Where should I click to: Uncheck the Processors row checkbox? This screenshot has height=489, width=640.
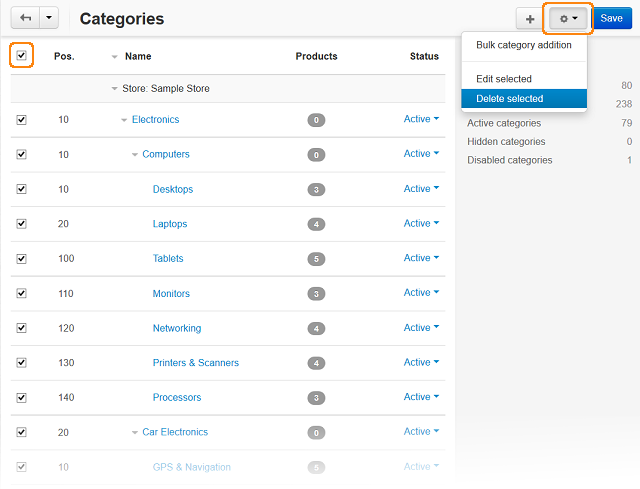(22, 398)
